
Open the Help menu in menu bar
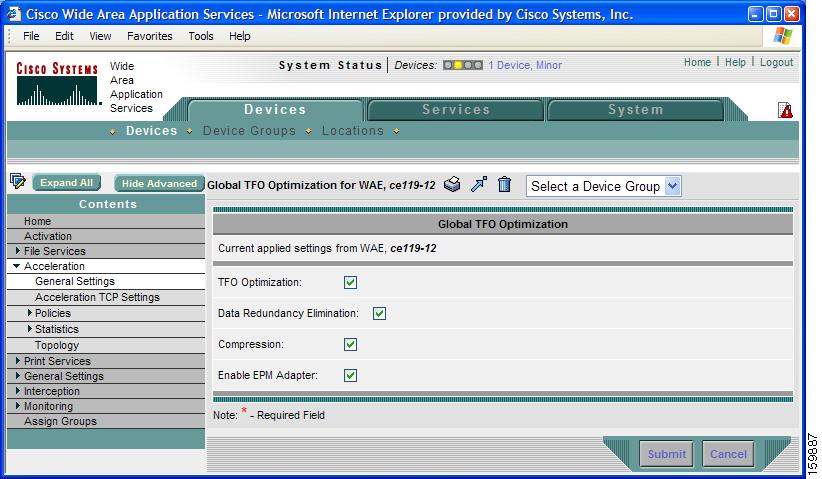tap(240, 36)
